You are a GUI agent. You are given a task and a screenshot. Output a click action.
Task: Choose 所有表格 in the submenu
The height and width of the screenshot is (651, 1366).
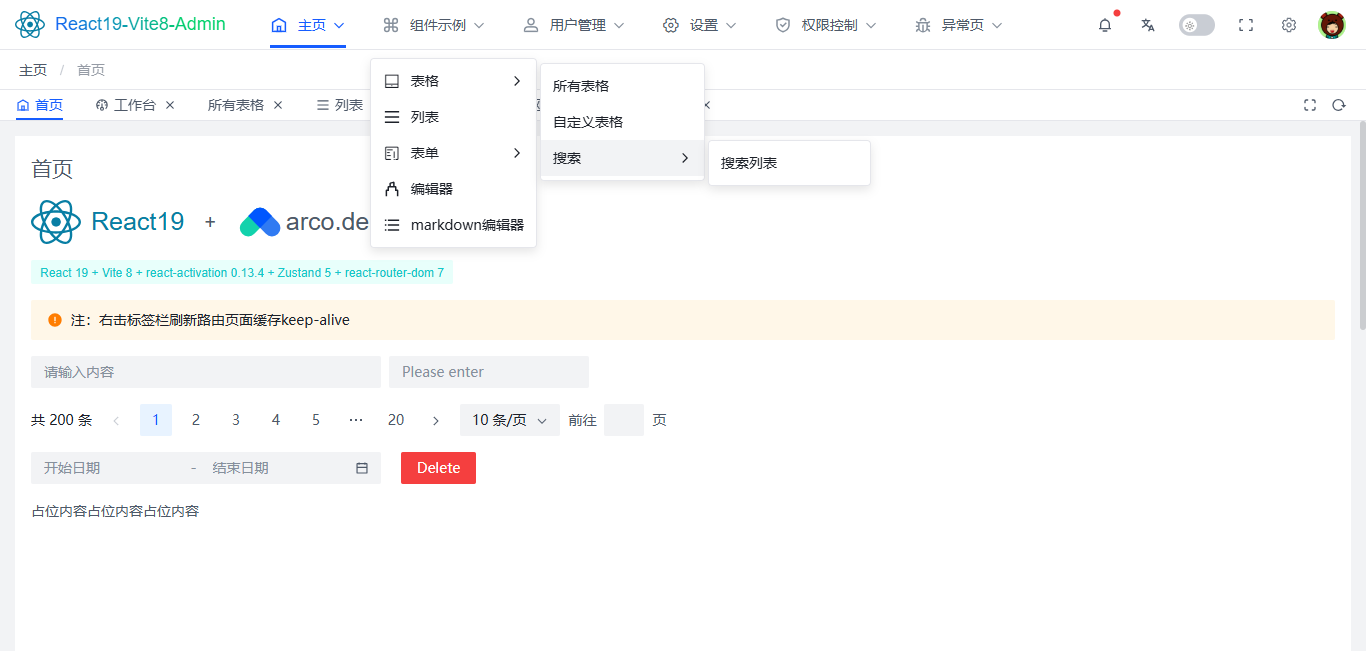pyautogui.click(x=622, y=86)
